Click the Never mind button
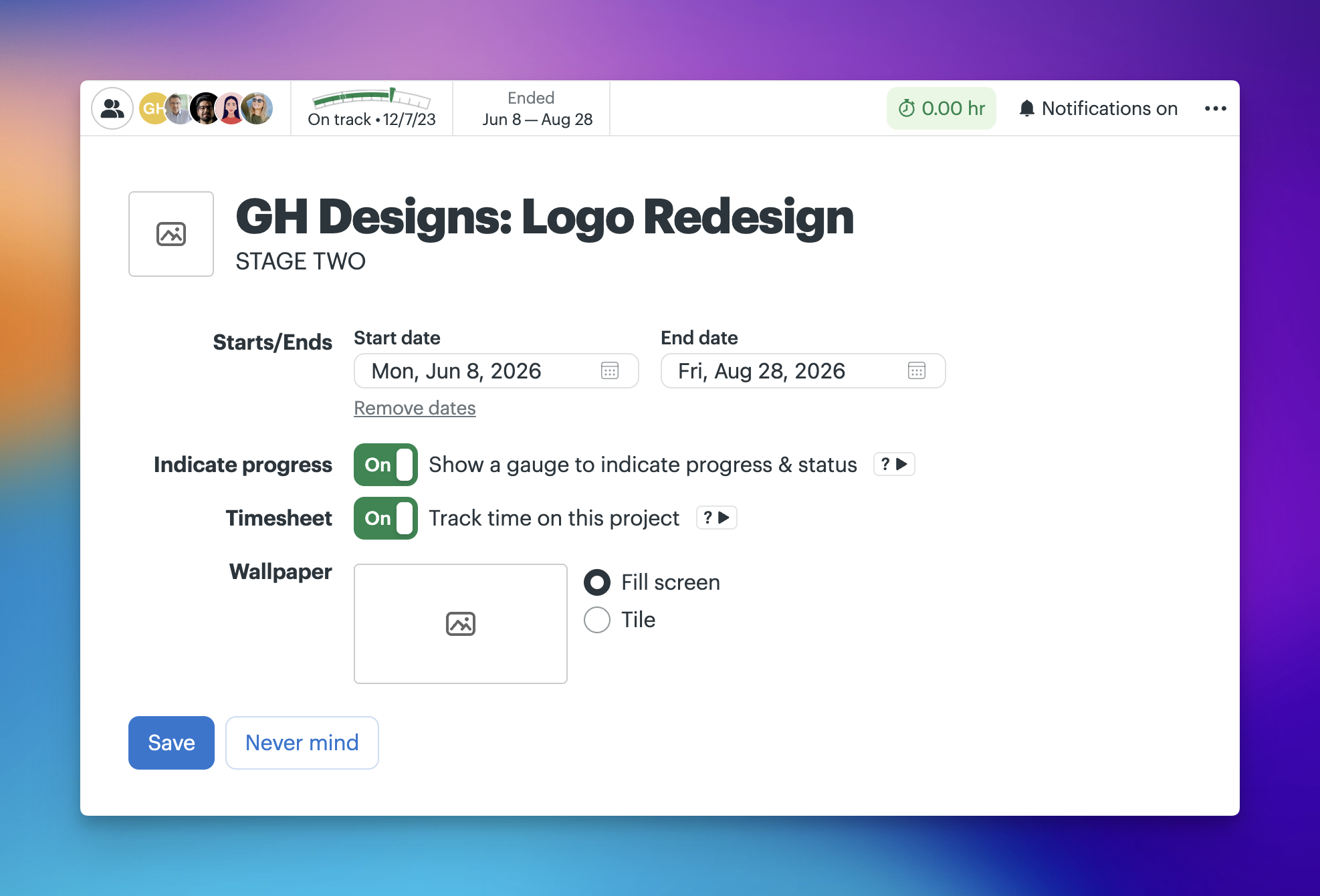The height and width of the screenshot is (896, 1320). point(302,743)
